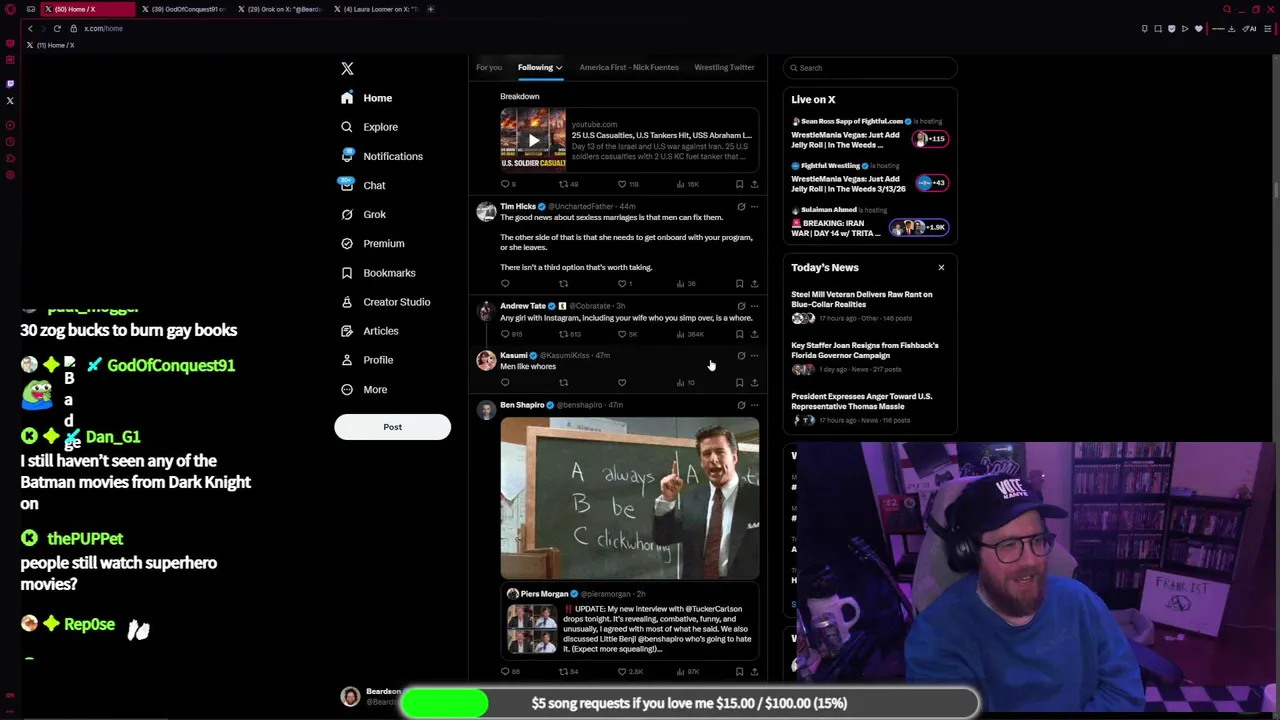This screenshot has height=720, width=1280.
Task: Like the Breakdown YouTube post
Action: (x=622, y=184)
